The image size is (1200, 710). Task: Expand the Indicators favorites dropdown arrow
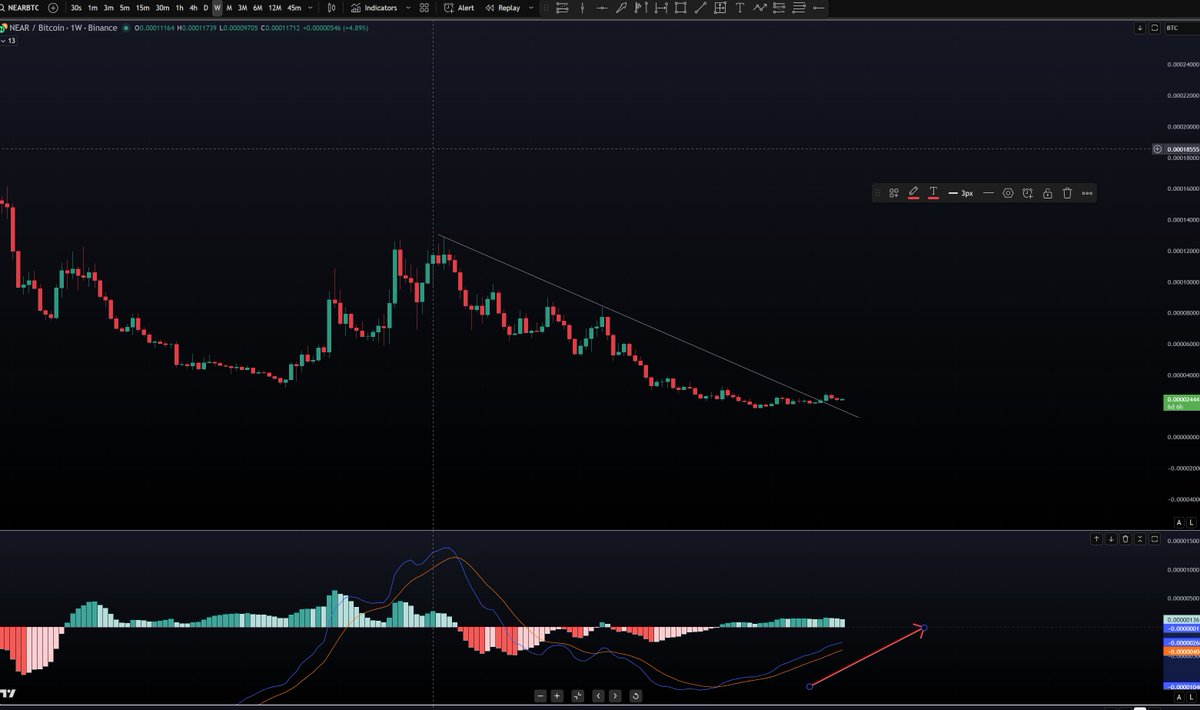click(x=408, y=7)
